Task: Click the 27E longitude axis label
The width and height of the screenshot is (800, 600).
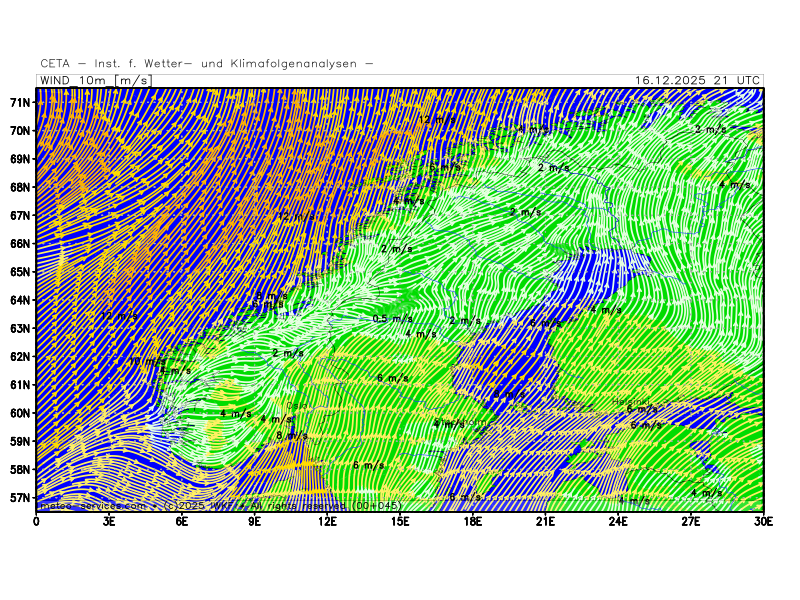Action: click(691, 520)
